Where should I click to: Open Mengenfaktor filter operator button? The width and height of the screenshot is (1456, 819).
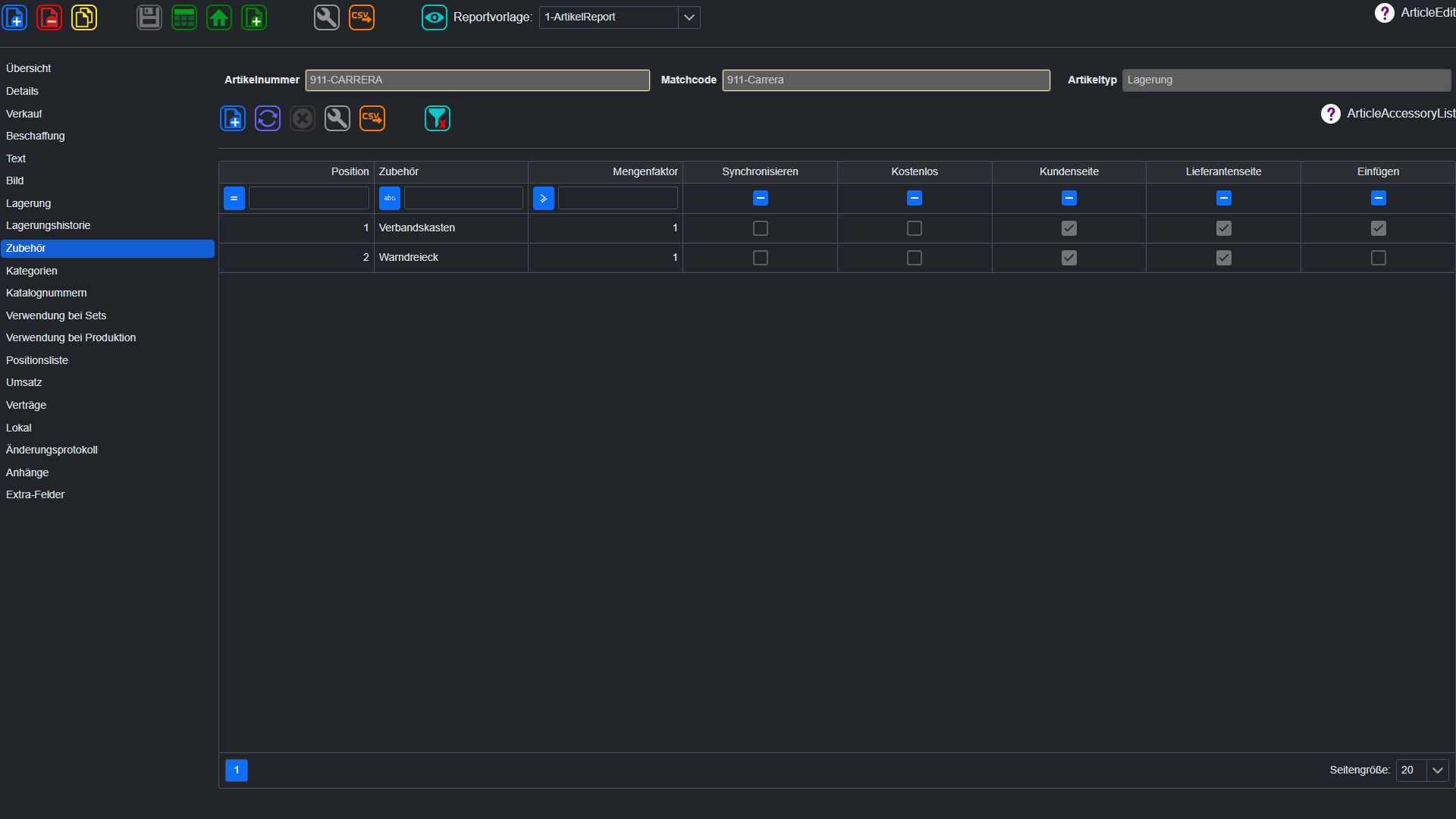point(544,199)
